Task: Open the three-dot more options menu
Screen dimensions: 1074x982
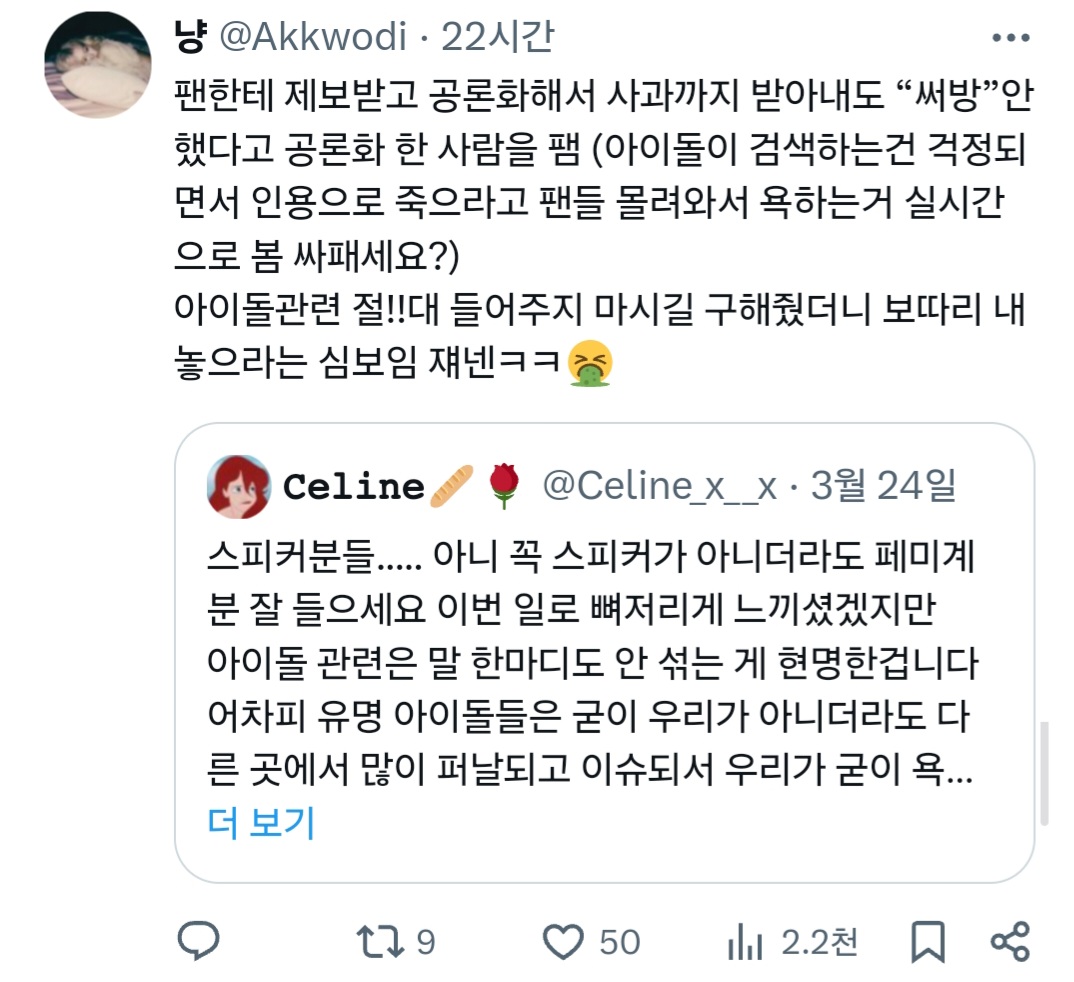Action: tap(1011, 38)
